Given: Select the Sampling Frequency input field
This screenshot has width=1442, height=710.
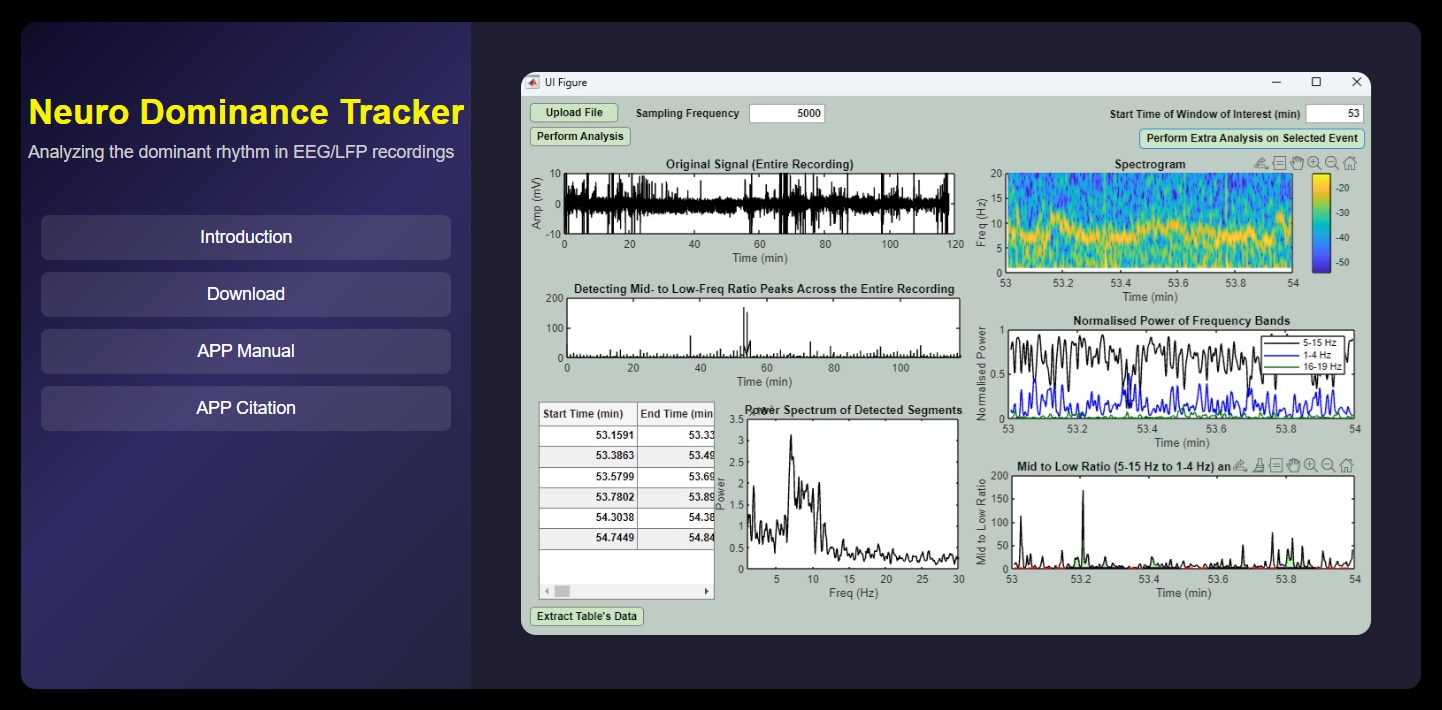Looking at the screenshot, I should [789, 113].
